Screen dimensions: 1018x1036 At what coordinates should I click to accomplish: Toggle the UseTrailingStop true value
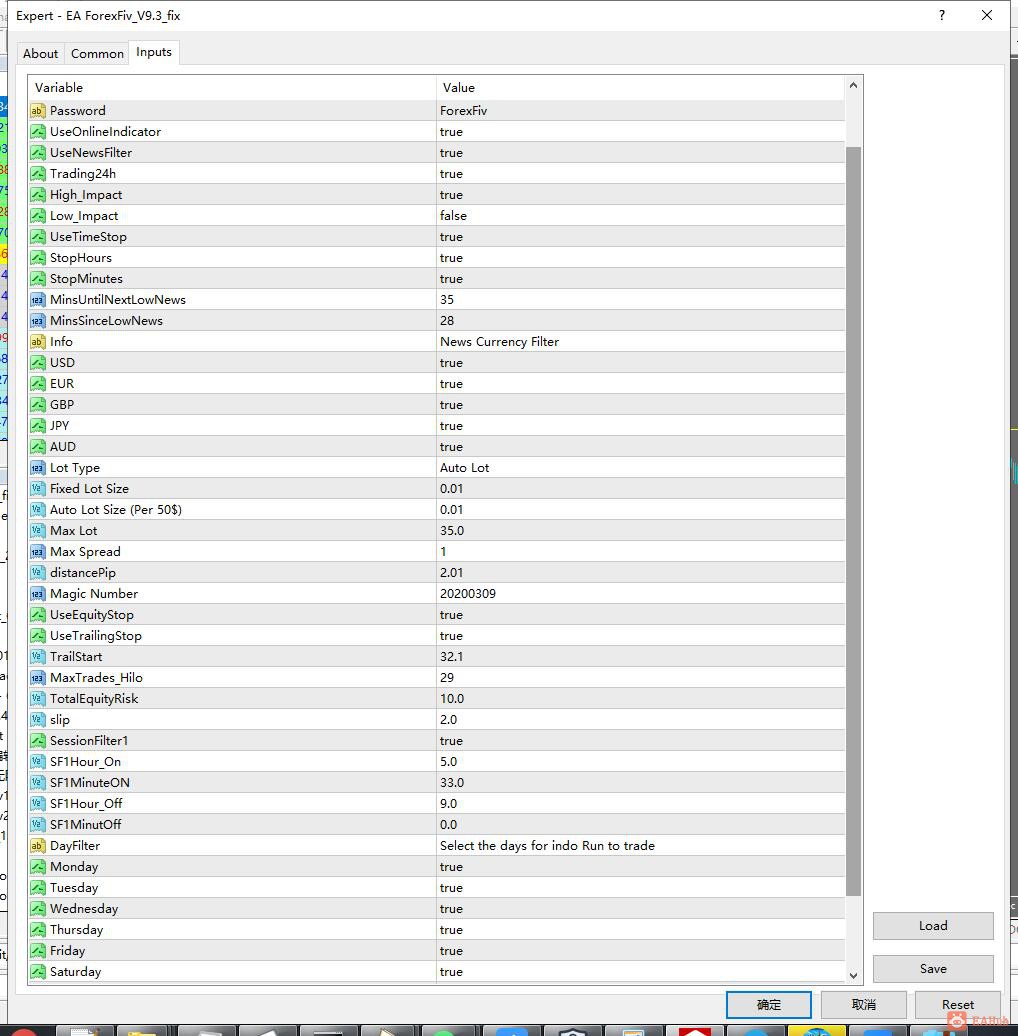tap(640, 636)
